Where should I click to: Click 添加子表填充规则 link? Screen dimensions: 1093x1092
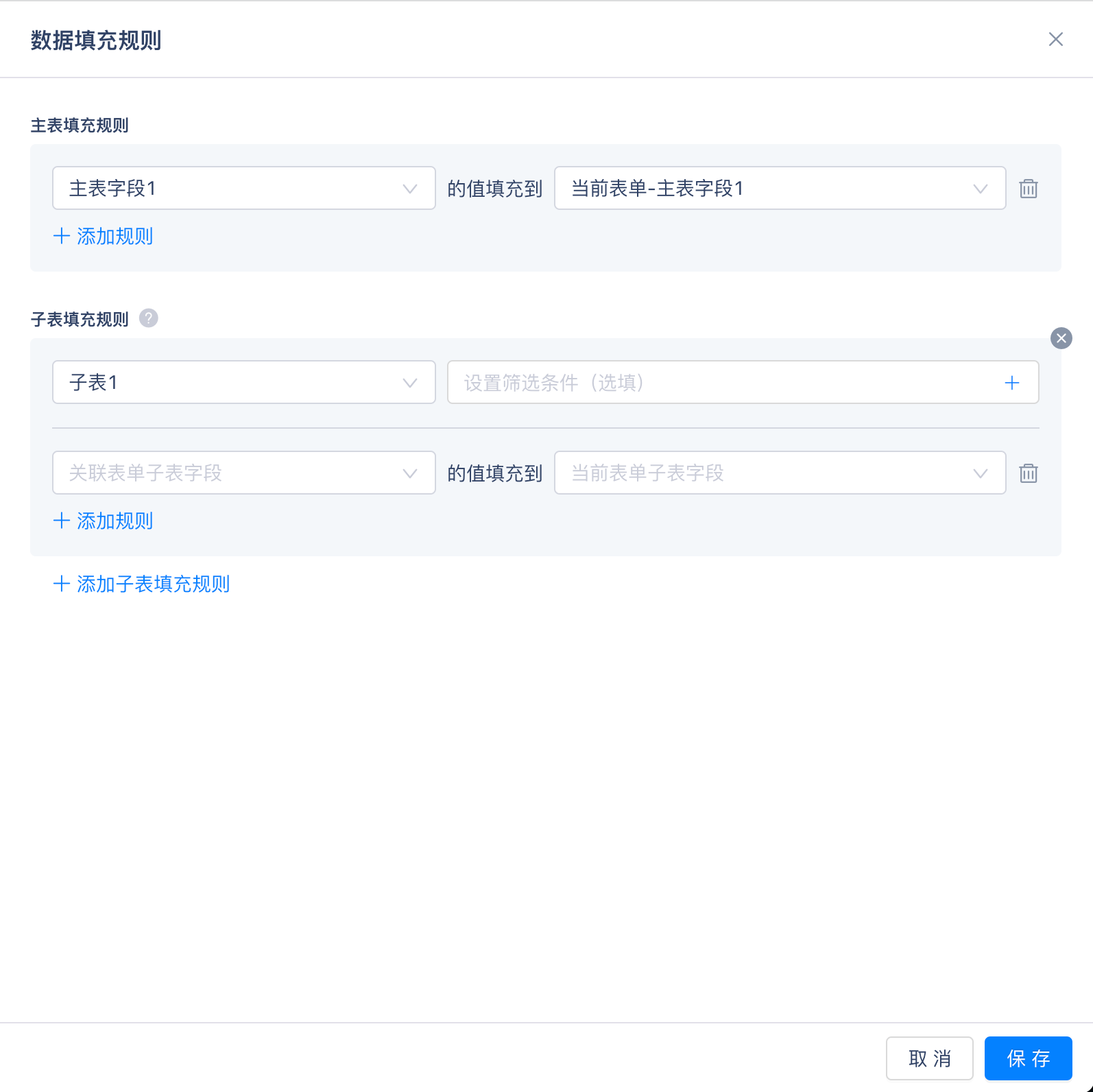(x=142, y=584)
